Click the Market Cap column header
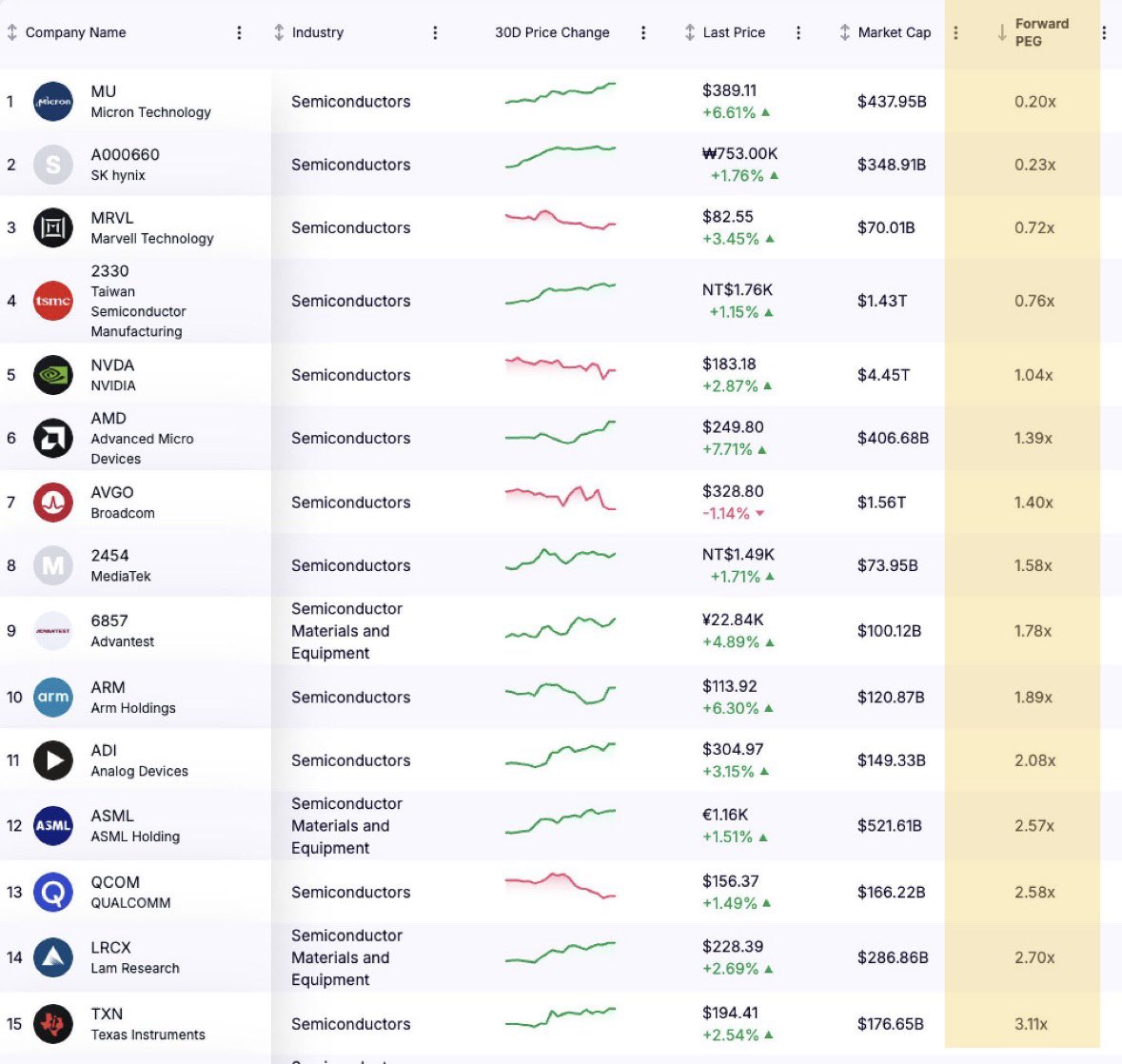Screen dimensions: 1122x1064 (895, 32)
